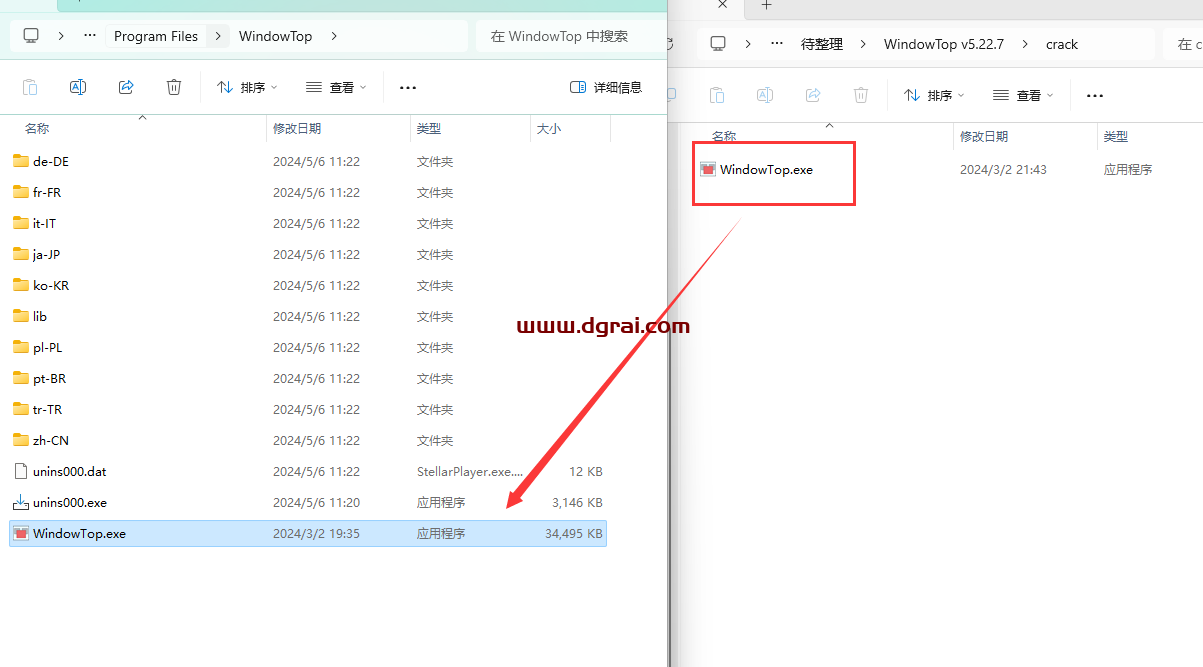Expand the chevron after WindowTop breadcrumb
This screenshot has width=1203, height=667.
[334, 36]
